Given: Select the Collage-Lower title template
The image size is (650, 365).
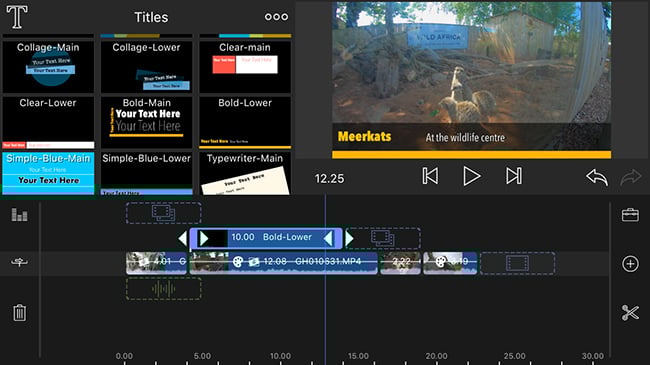Looking at the screenshot, I should coord(146,66).
